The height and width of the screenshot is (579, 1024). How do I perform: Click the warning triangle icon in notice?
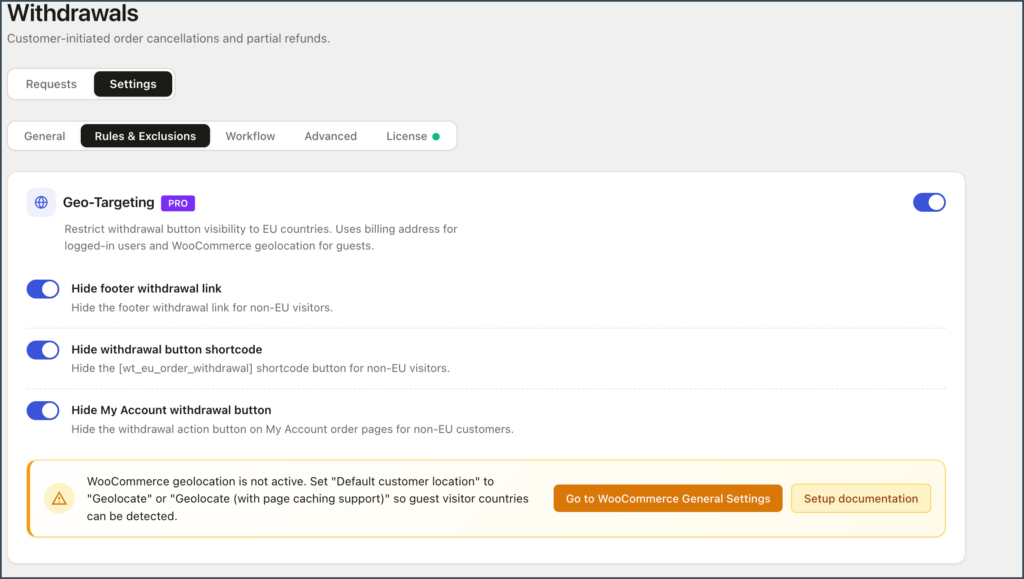coord(59,499)
